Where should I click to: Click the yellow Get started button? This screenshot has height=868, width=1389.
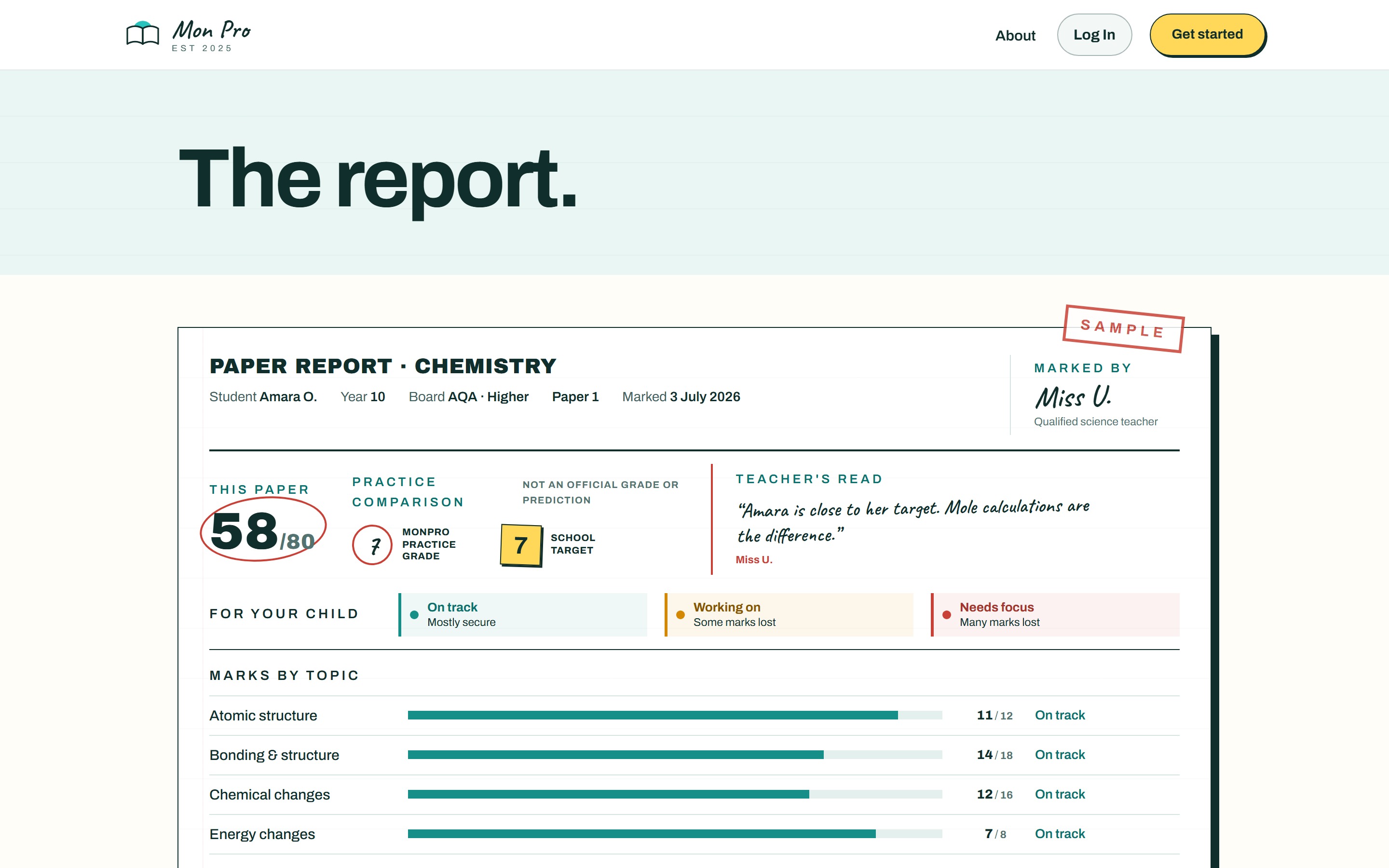(1207, 34)
